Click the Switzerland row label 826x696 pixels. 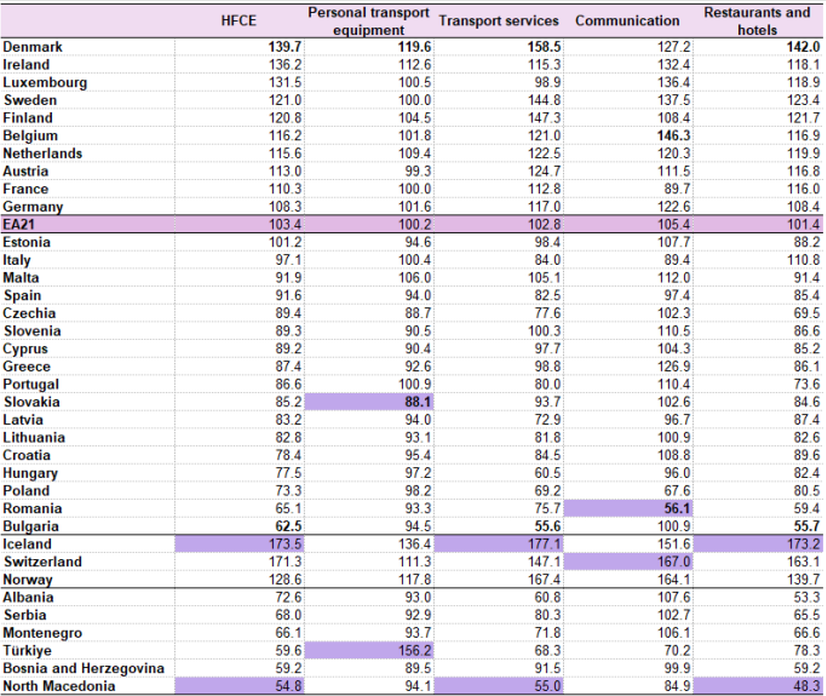43,562
